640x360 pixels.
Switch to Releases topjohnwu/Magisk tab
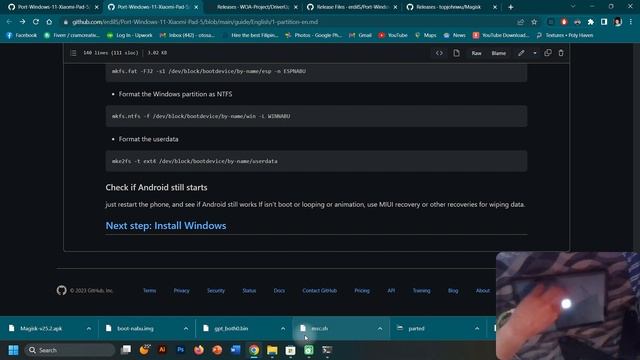451,7
